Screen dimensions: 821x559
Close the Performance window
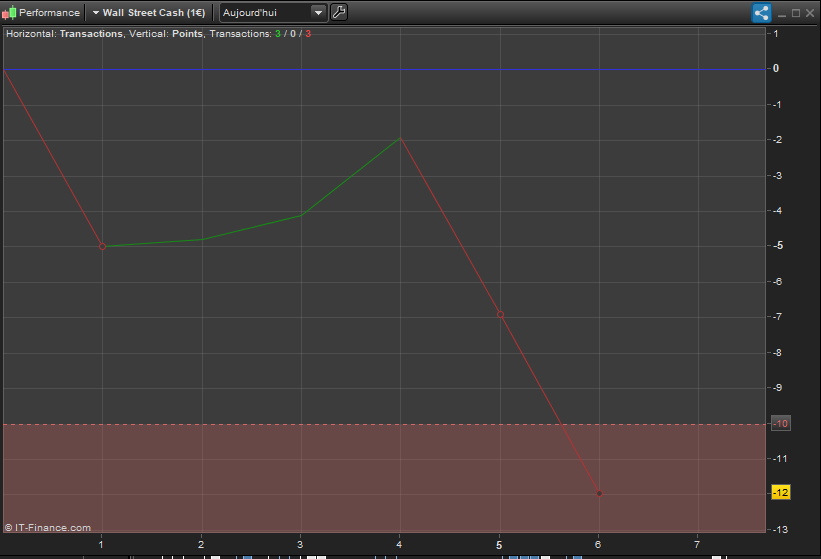point(810,13)
